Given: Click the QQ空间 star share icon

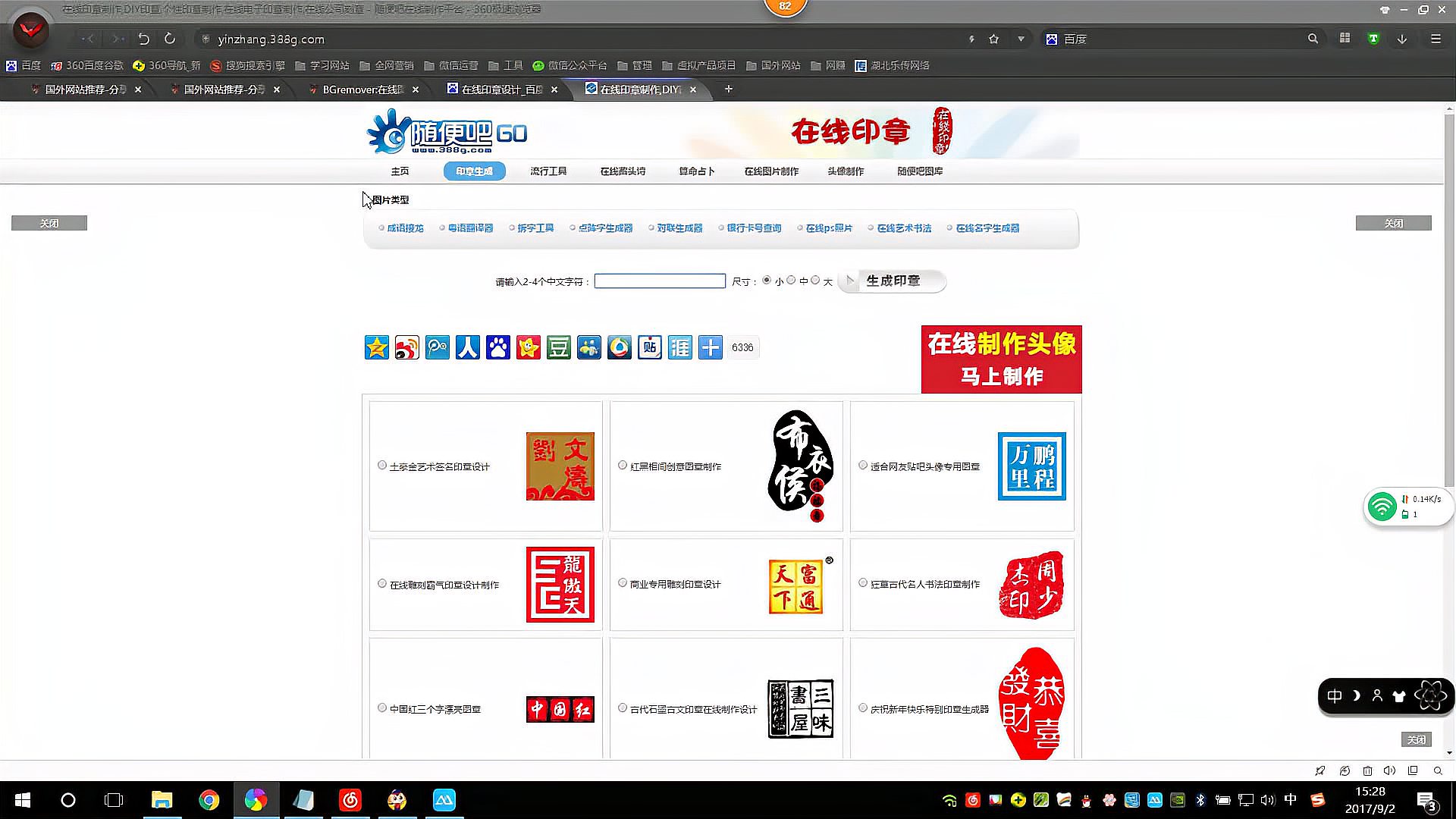Looking at the screenshot, I should (x=377, y=347).
